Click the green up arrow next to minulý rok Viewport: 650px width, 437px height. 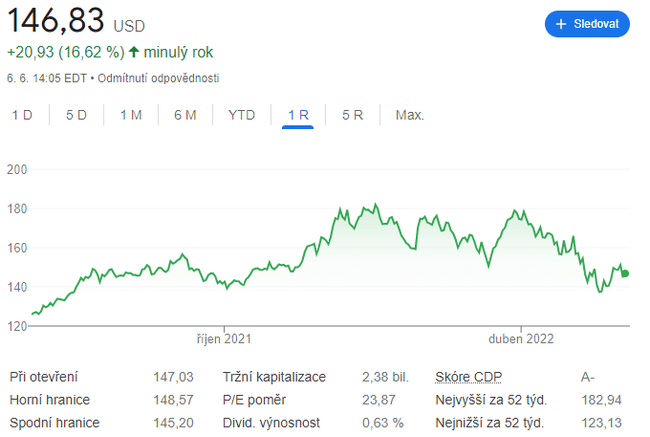134,52
